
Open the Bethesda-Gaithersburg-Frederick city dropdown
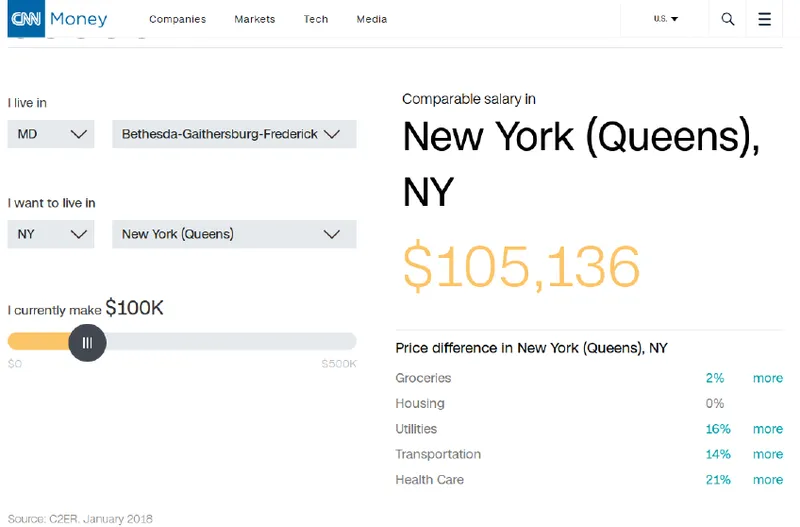[234, 134]
